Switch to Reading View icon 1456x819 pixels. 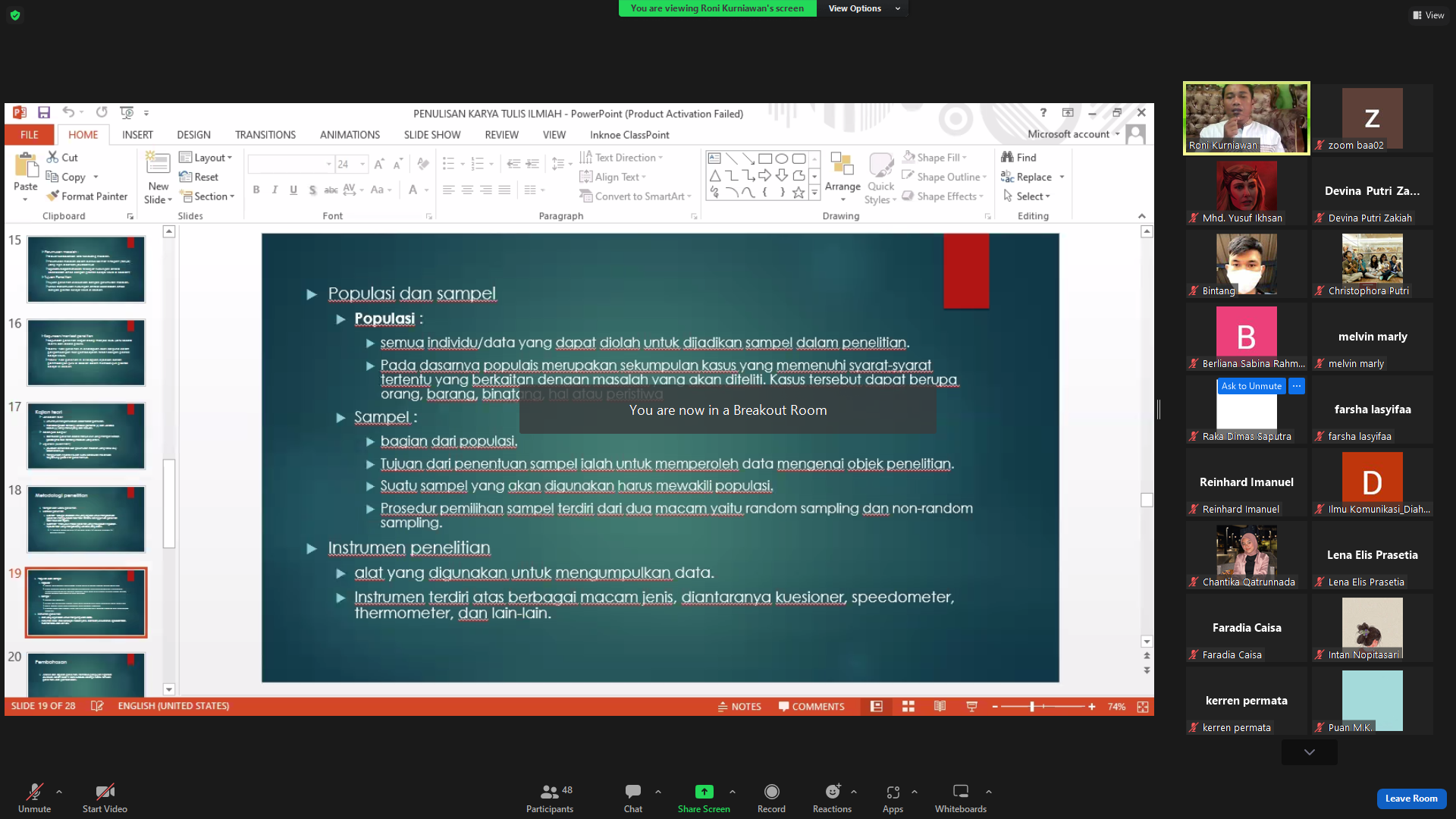click(x=940, y=706)
